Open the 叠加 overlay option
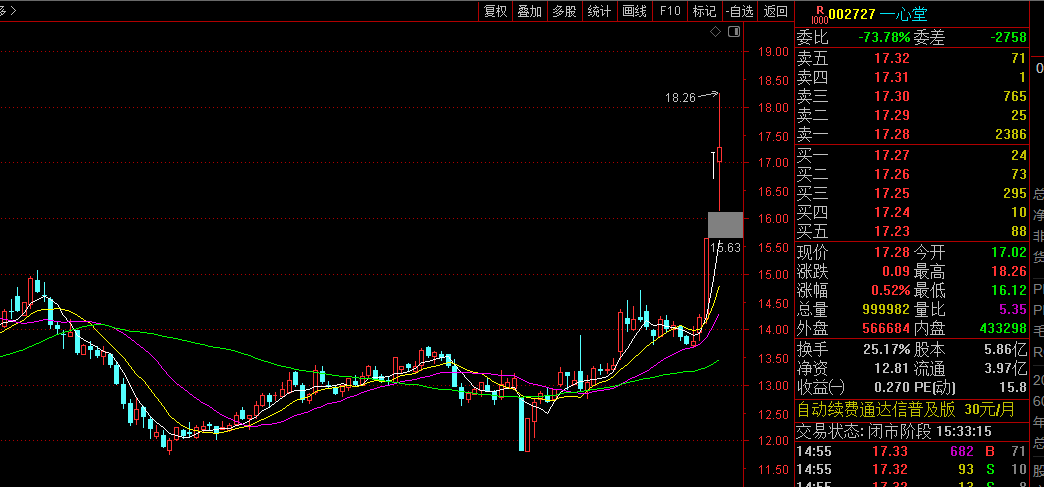This screenshot has height=487, width=1044. pyautogui.click(x=529, y=11)
